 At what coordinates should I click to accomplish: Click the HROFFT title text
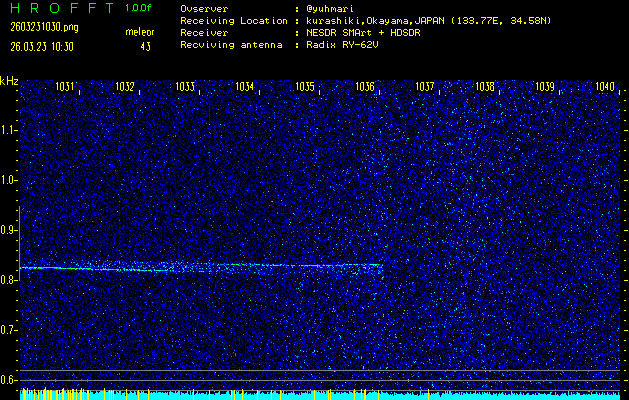point(58,8)
